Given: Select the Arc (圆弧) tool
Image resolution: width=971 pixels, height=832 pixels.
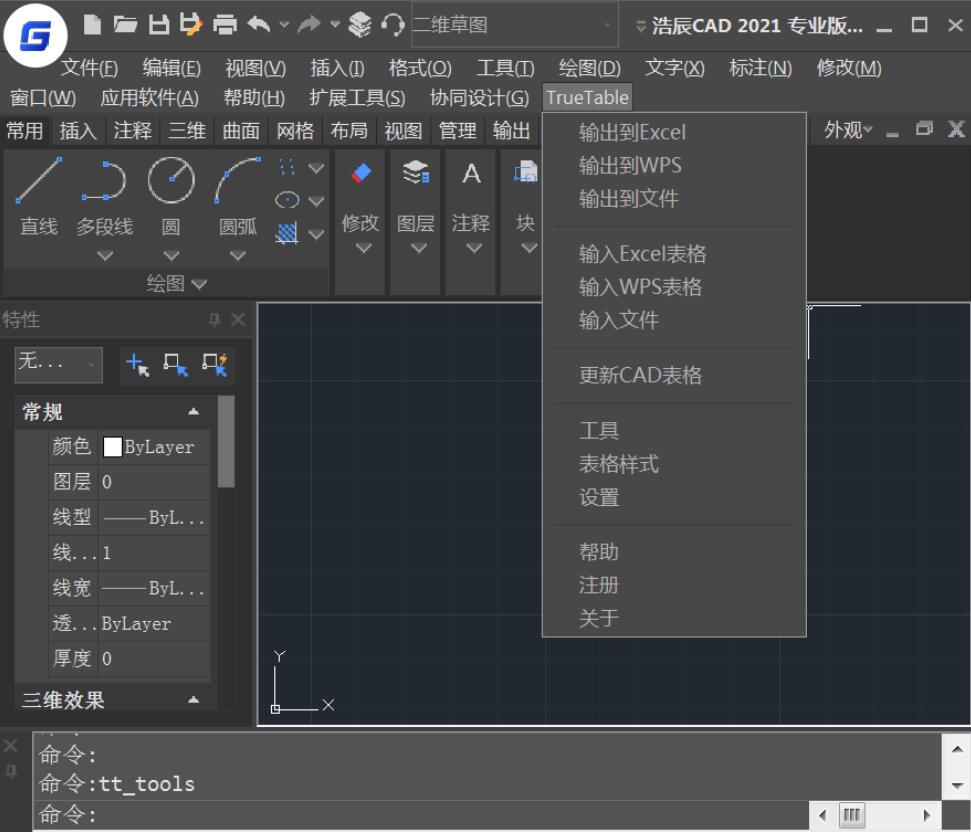Looking at the screenshot, I should click(238, 196).
